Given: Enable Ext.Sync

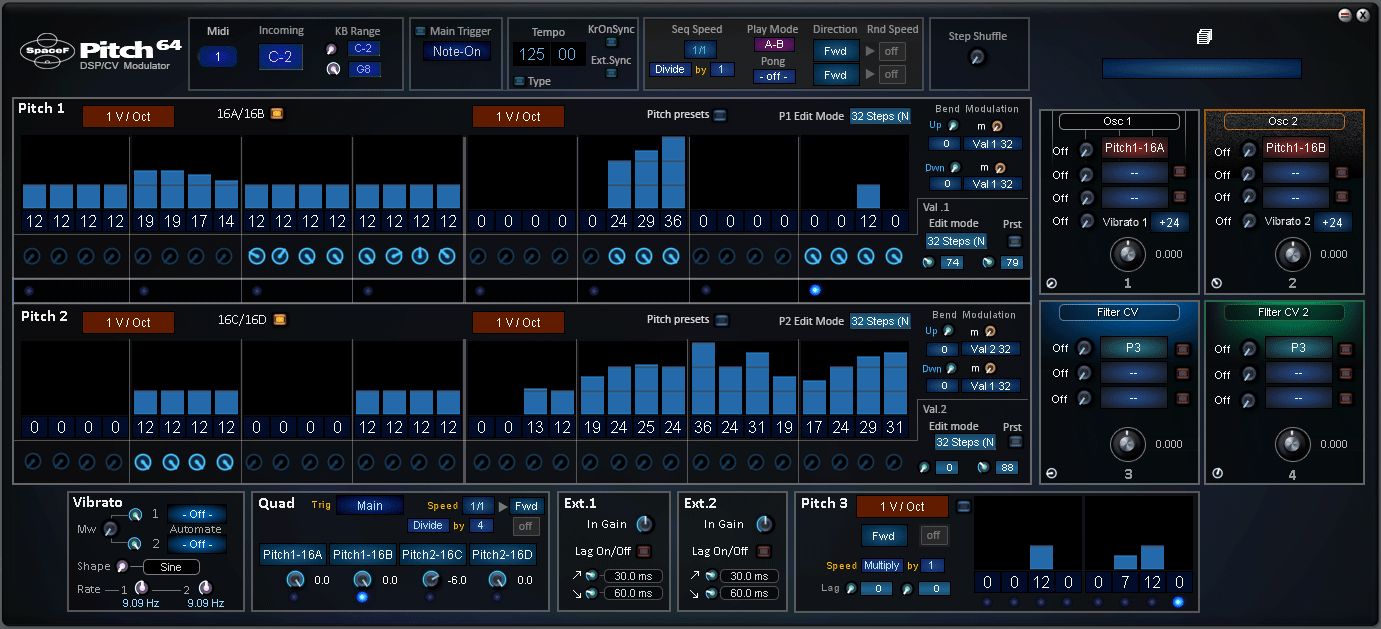Looking at the screenshot, I should [611, 73].
